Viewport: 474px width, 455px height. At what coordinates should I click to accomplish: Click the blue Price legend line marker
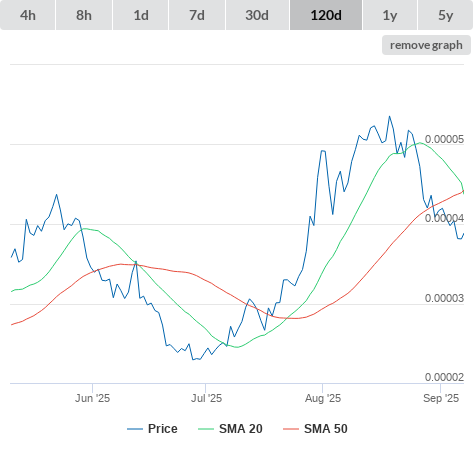tap(135, 429)
